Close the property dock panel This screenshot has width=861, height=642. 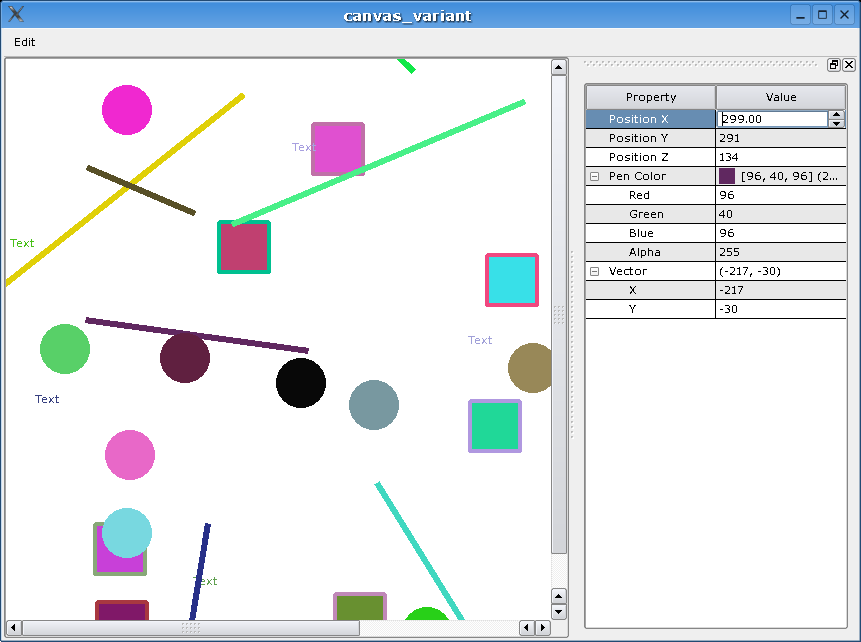click(849, 65)
